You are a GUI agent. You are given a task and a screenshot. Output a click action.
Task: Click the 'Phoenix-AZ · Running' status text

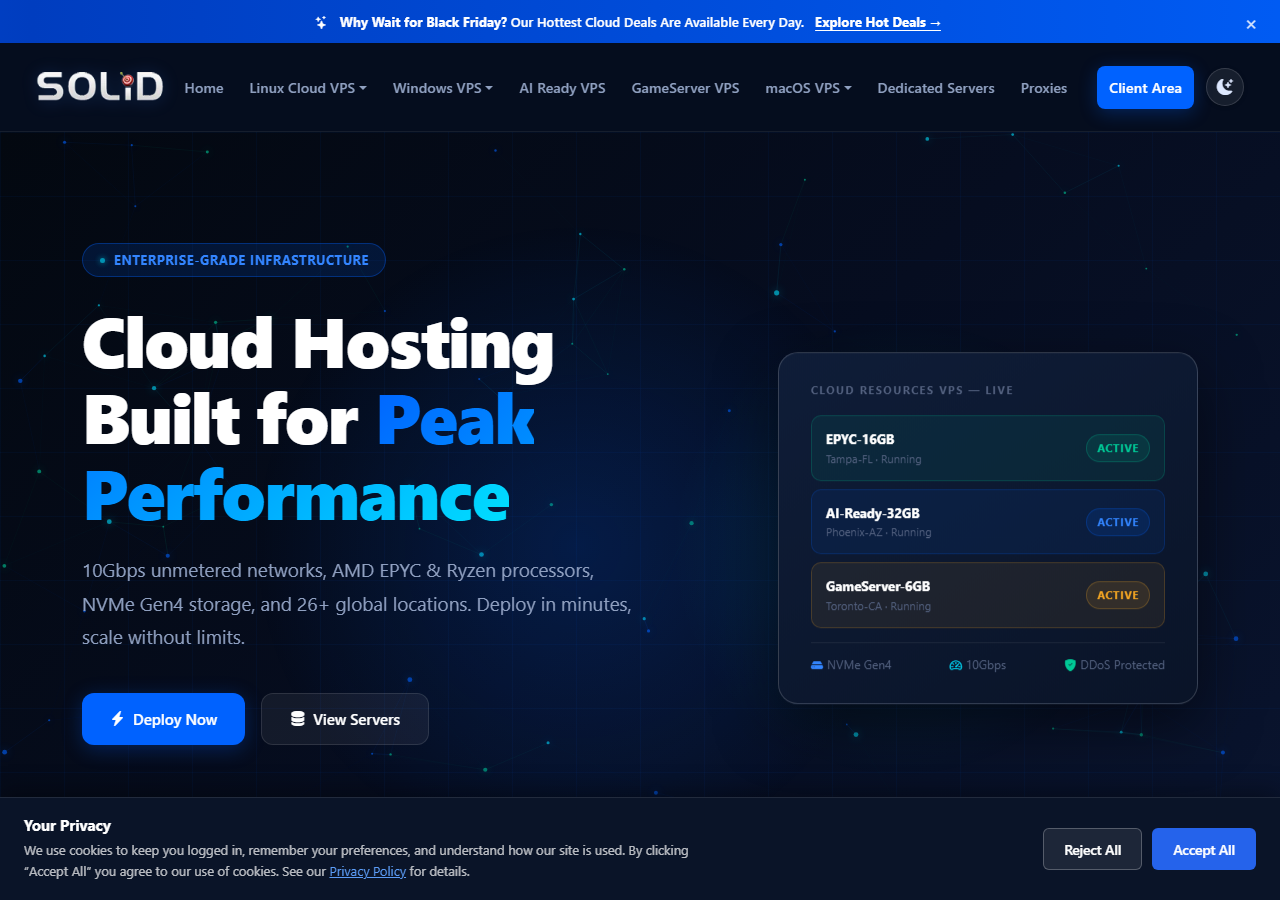click(879, 533)
